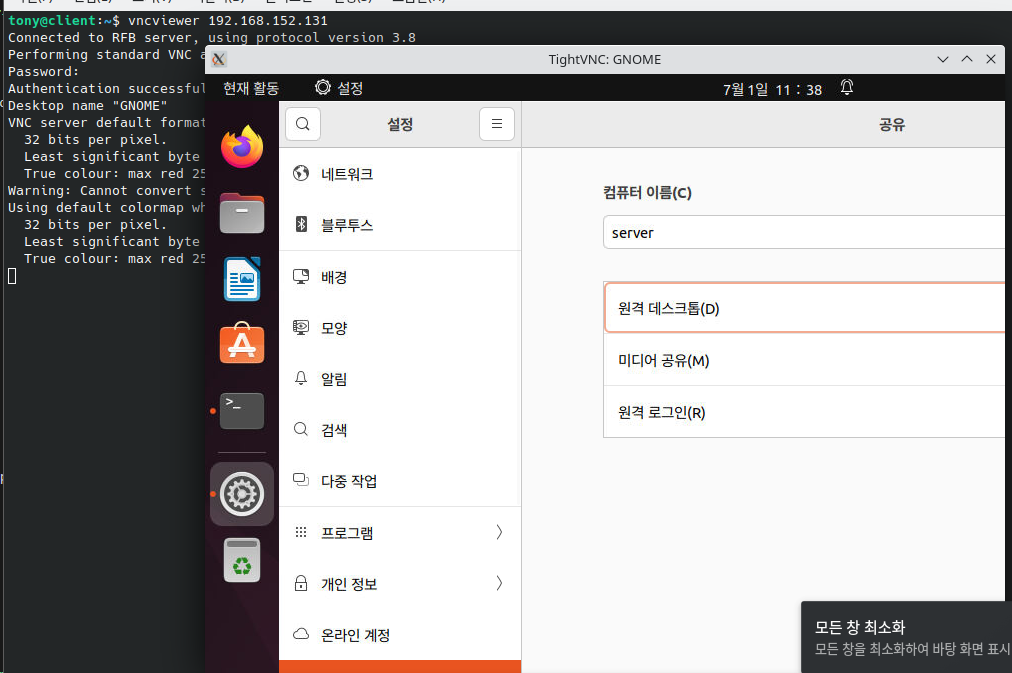This screenshot has height=673, width=1012.
Task: Click the search icon in Settings
Action: (301, 123)
